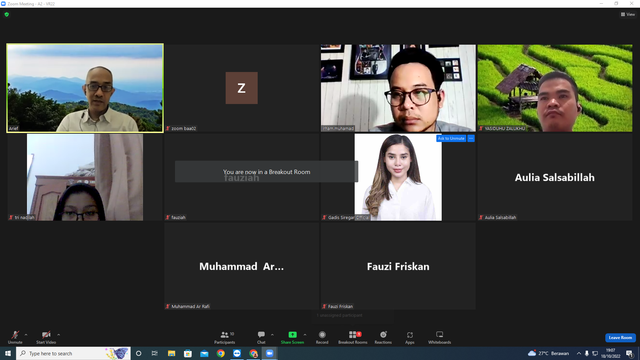Expand the Share Screen options arrow
The width and height of the screenshot is (640, 360).
[x=305, y=335]
